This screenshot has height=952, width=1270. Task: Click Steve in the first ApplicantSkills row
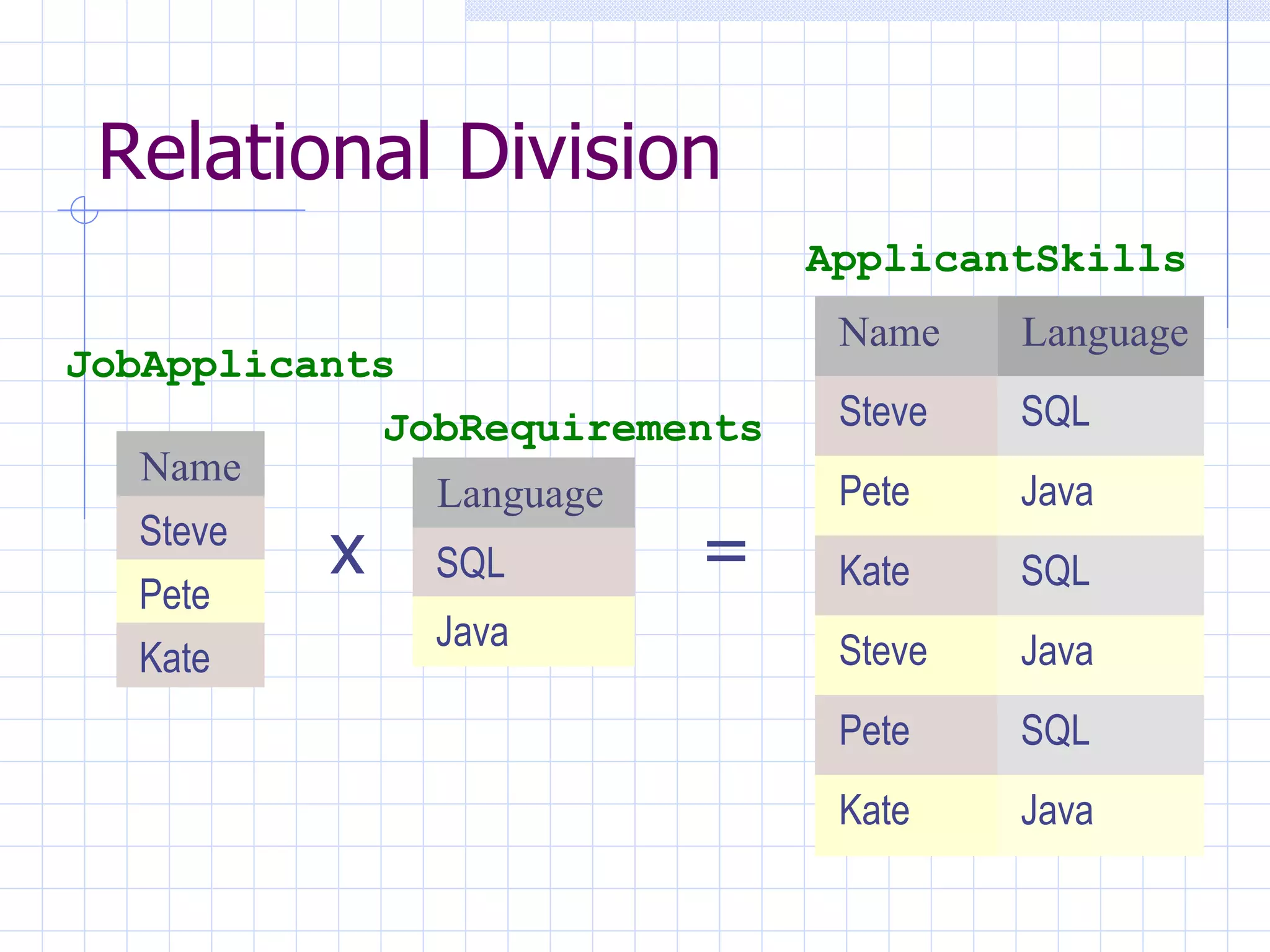tap(907, 416)
